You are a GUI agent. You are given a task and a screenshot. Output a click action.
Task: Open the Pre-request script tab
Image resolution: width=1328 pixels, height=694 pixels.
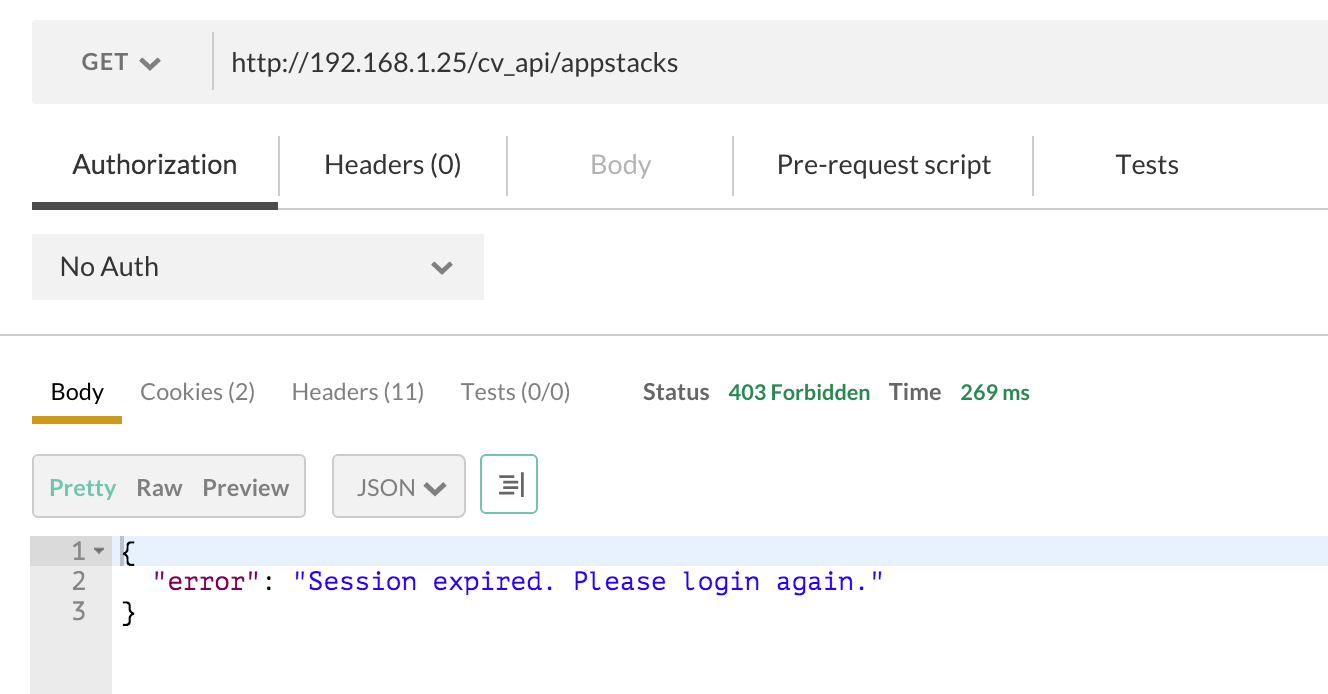(883, 165)
